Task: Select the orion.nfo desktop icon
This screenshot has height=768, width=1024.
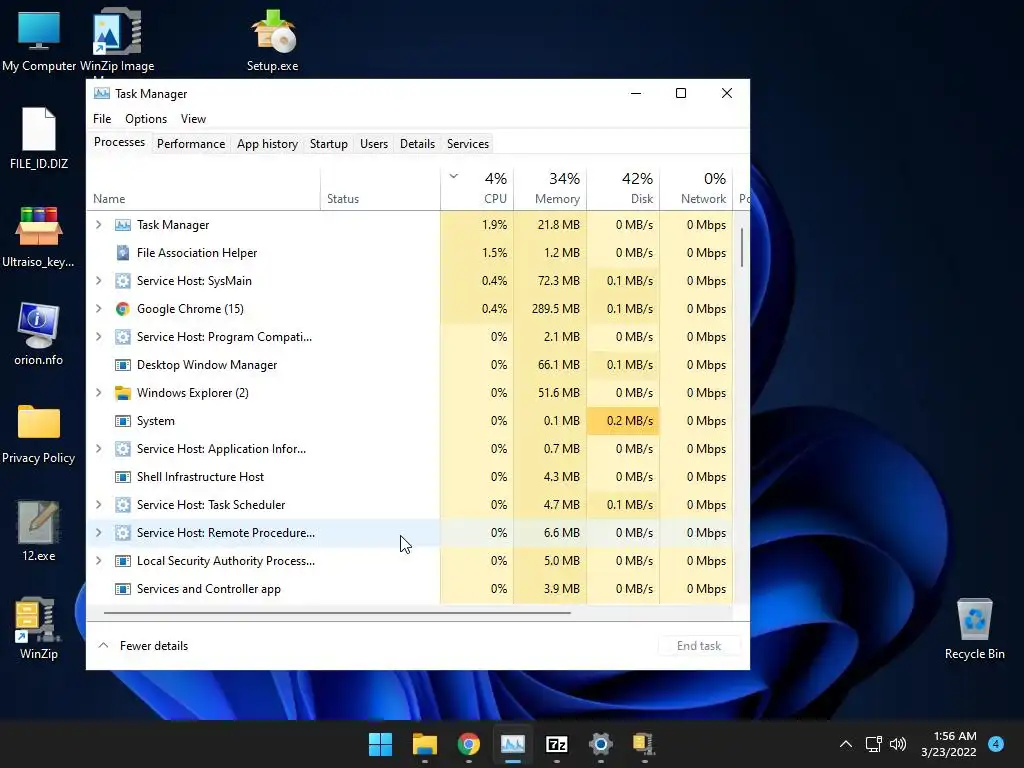Action: tap(39, 334)
